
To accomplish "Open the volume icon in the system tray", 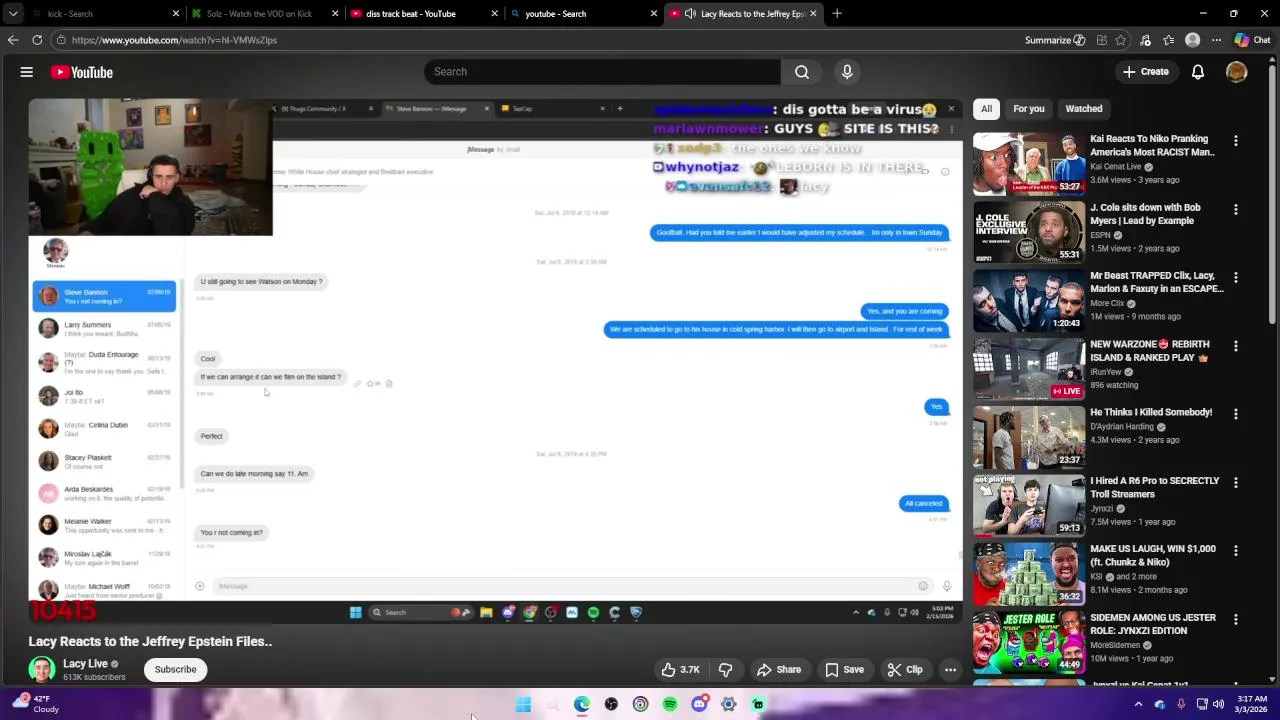I will coord(1218,704).
